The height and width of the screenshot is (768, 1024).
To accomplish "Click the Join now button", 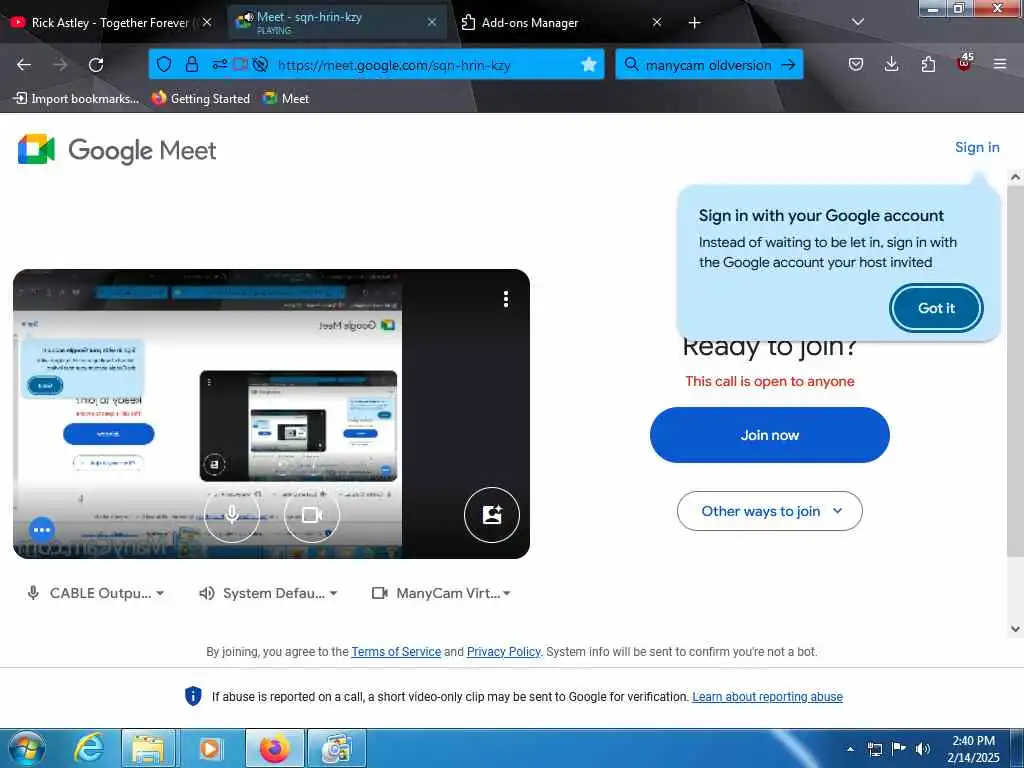I will 769,435.
